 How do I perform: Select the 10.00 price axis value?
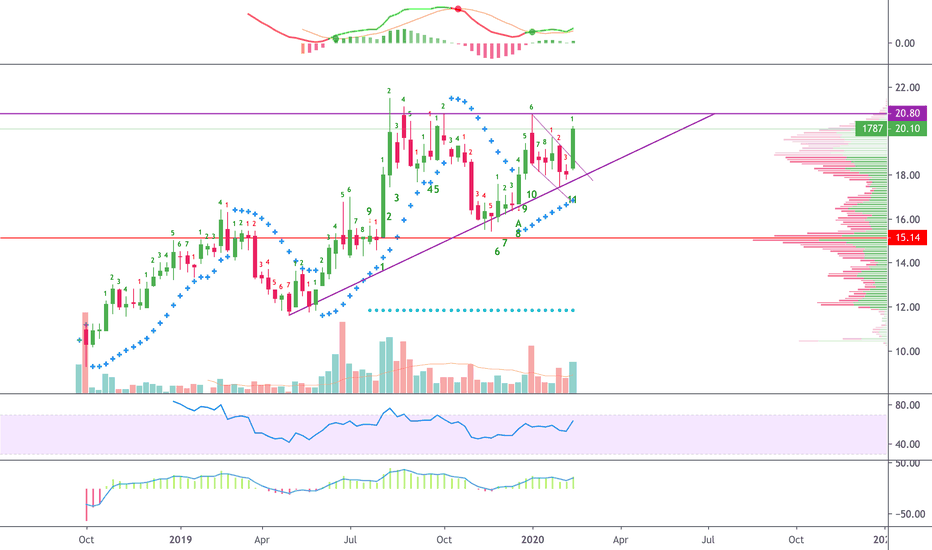click(907, 351)
